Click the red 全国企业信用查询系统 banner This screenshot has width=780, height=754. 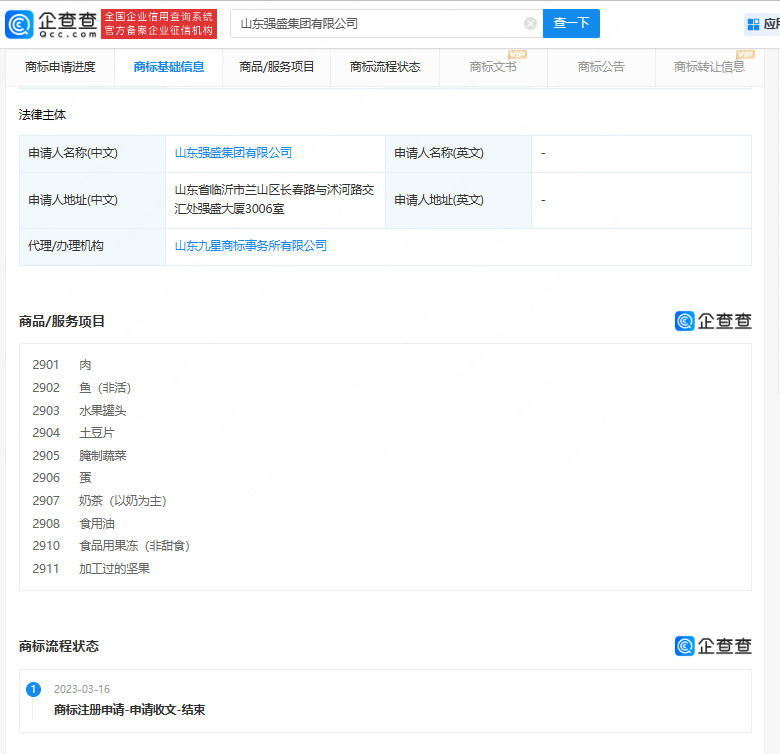click(x=159, y=24)
